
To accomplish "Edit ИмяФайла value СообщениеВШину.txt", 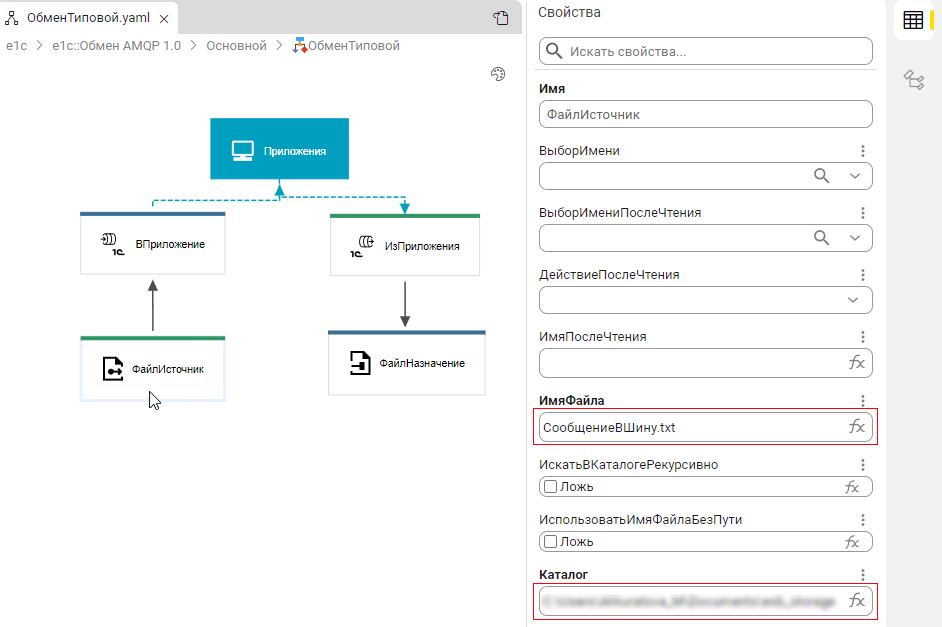I will [x=706, y=427].
